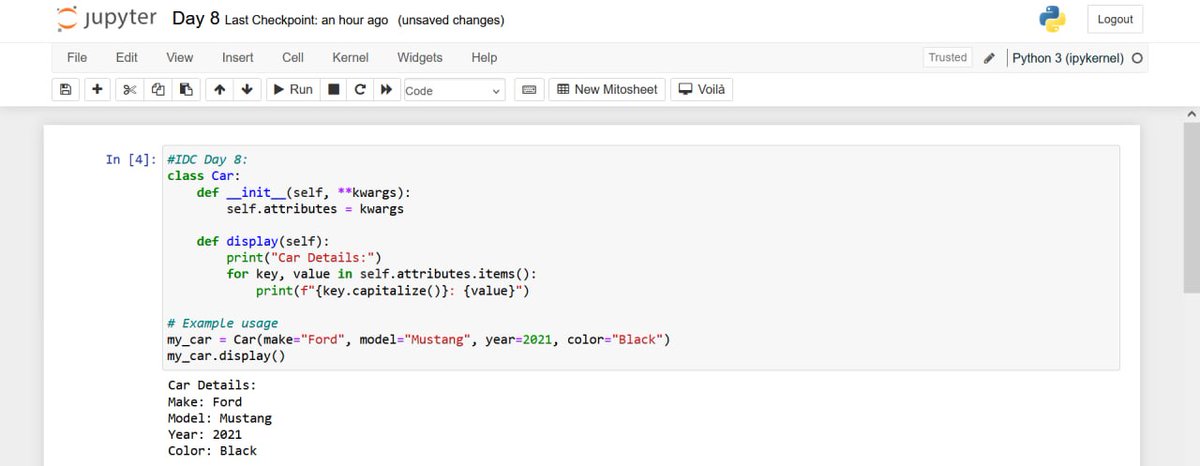Open the Cell menu
The height and width of the screenshot is (466, 1200).
293,57
